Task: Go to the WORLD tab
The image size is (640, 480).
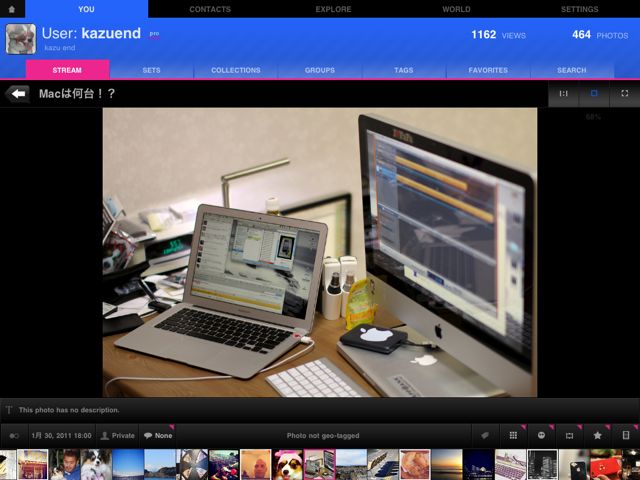Action: coord(456,9)
